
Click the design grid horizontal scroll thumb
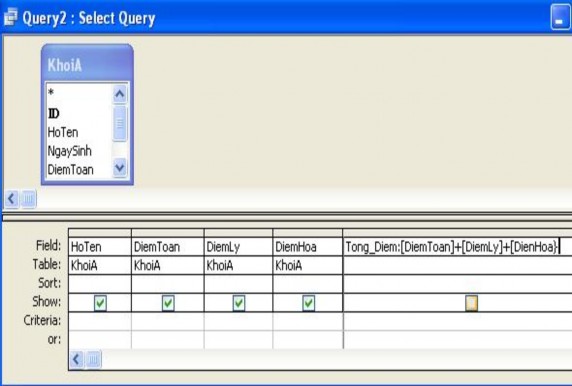93,360
